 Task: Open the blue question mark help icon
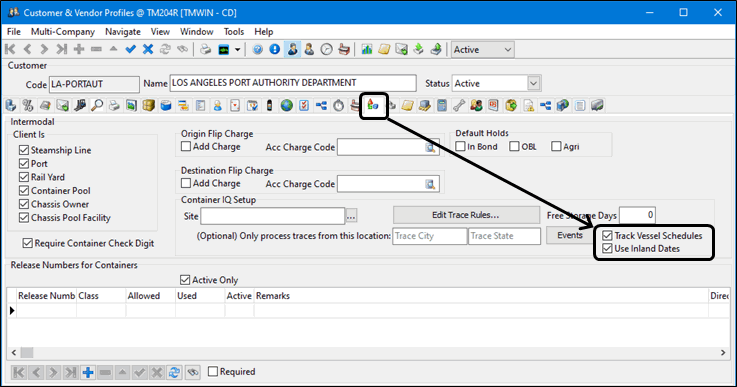point(257,49)
